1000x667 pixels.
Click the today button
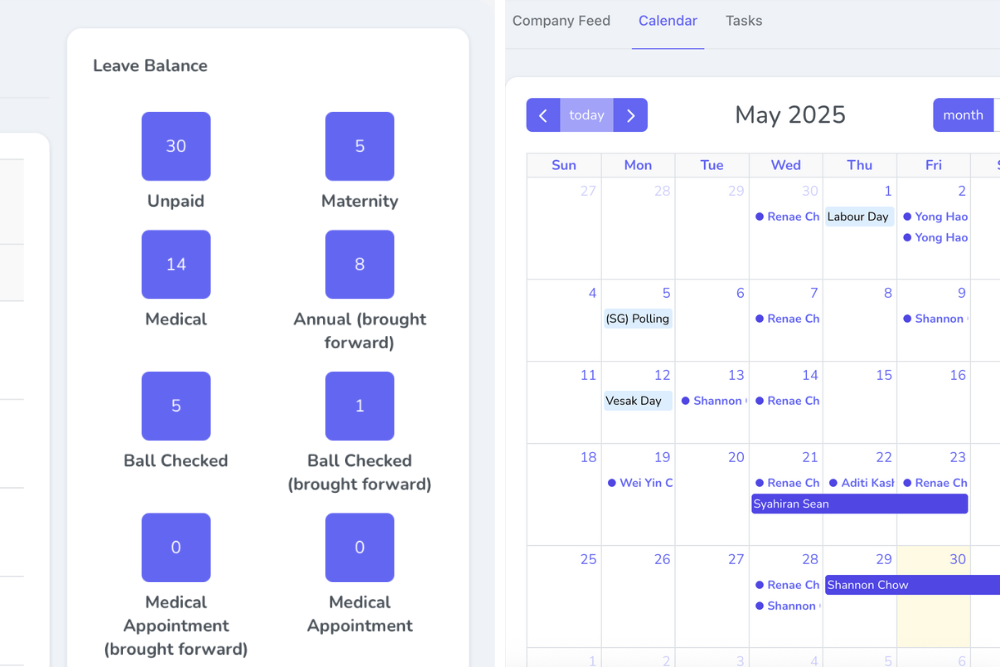click(587, 115)
